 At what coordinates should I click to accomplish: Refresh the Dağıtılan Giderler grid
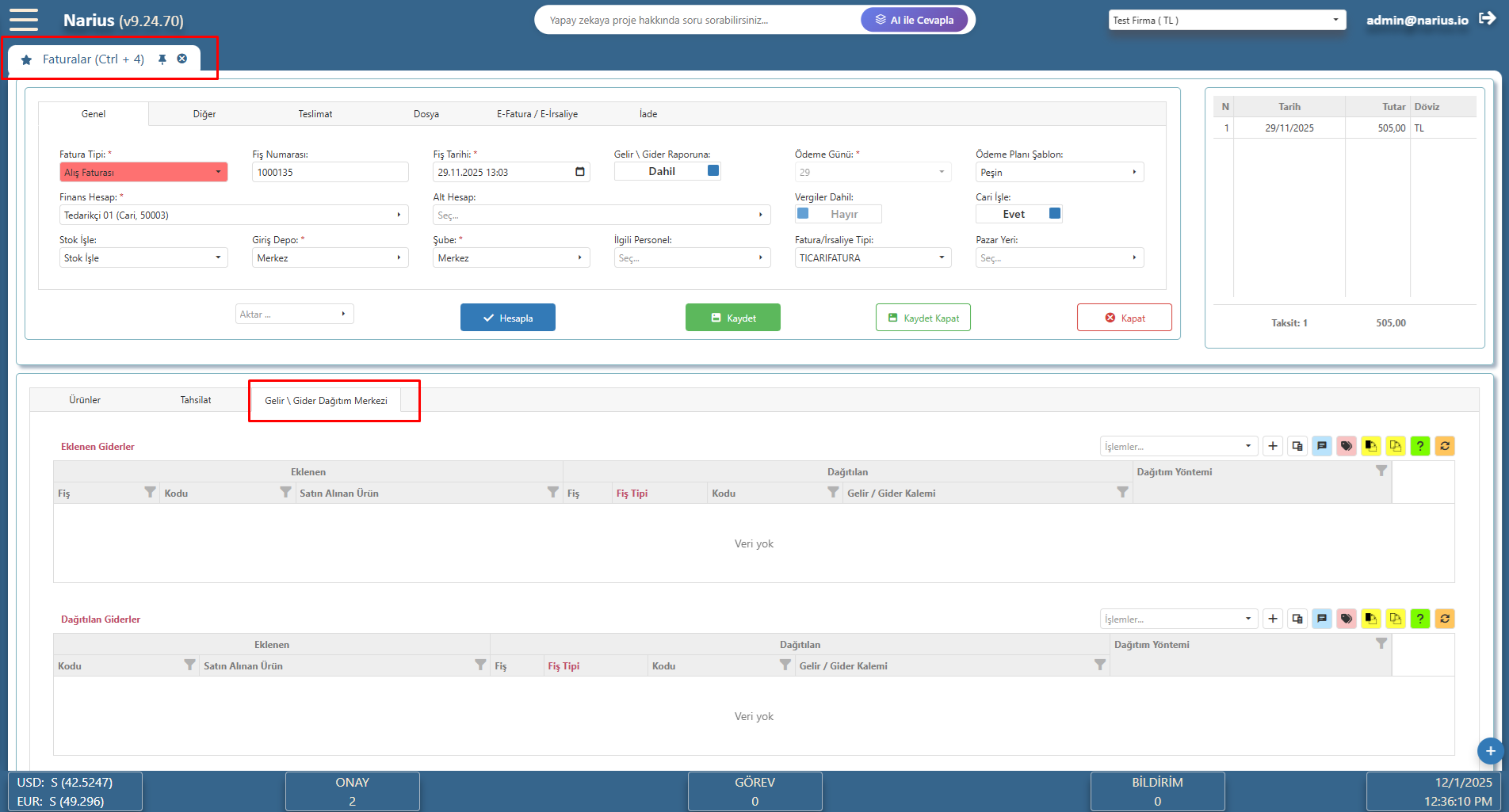coord(1445,619)
